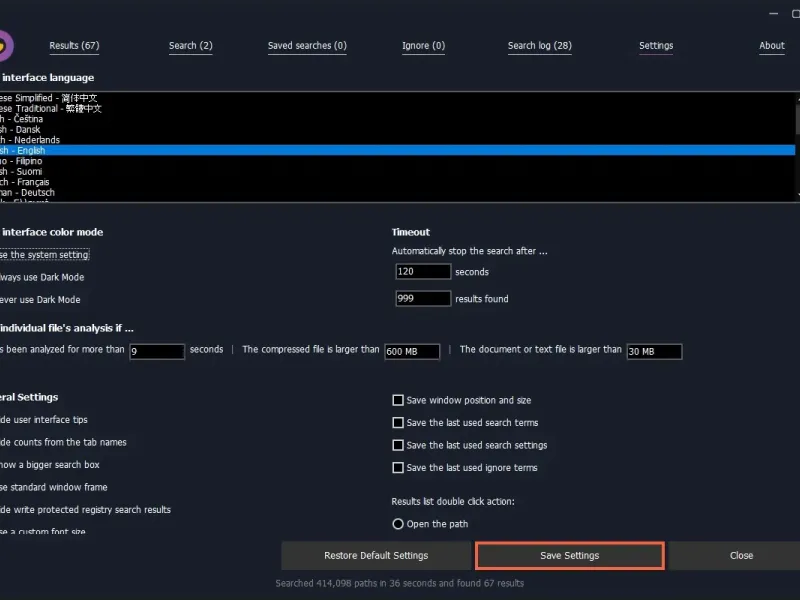The image size is (800, 600).
Task: Choose 'Never use Dark Mode' option
Action: (x=40, y=299)
